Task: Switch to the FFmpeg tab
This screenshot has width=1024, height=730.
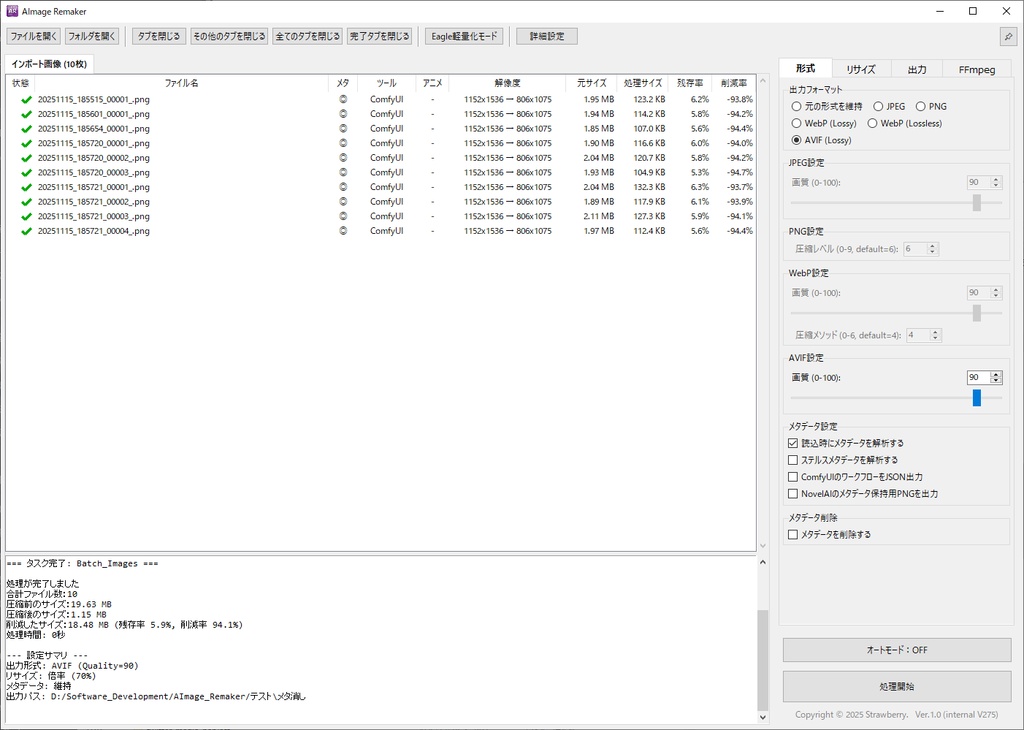Action: tap(979, 68)
